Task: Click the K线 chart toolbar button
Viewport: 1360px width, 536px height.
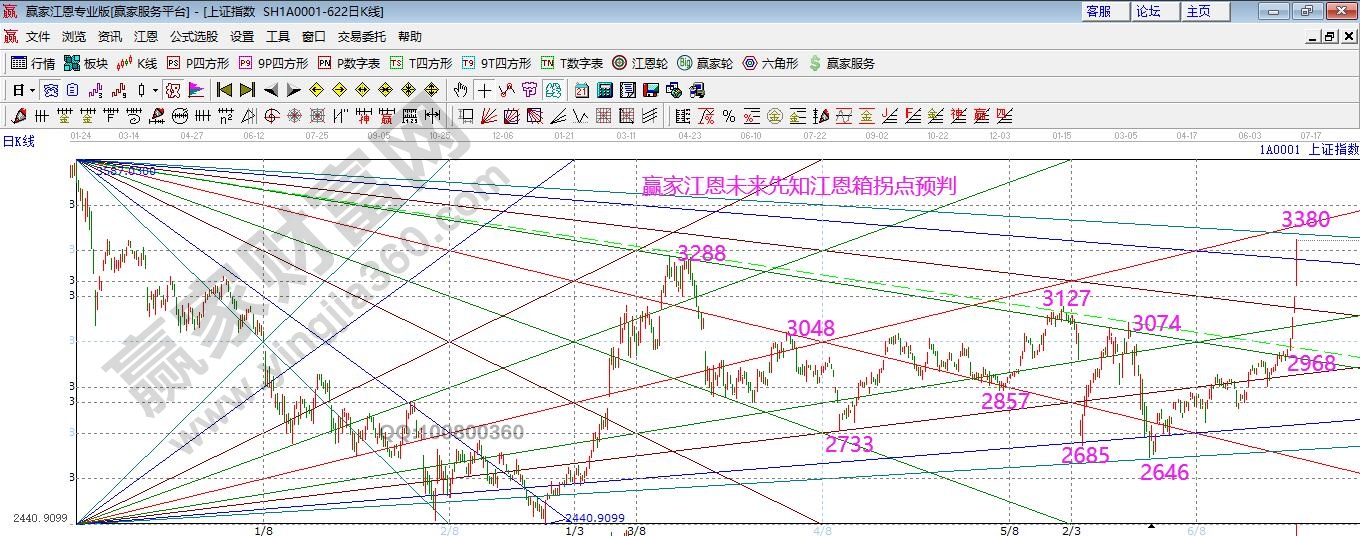Action: tap(138, 63)
